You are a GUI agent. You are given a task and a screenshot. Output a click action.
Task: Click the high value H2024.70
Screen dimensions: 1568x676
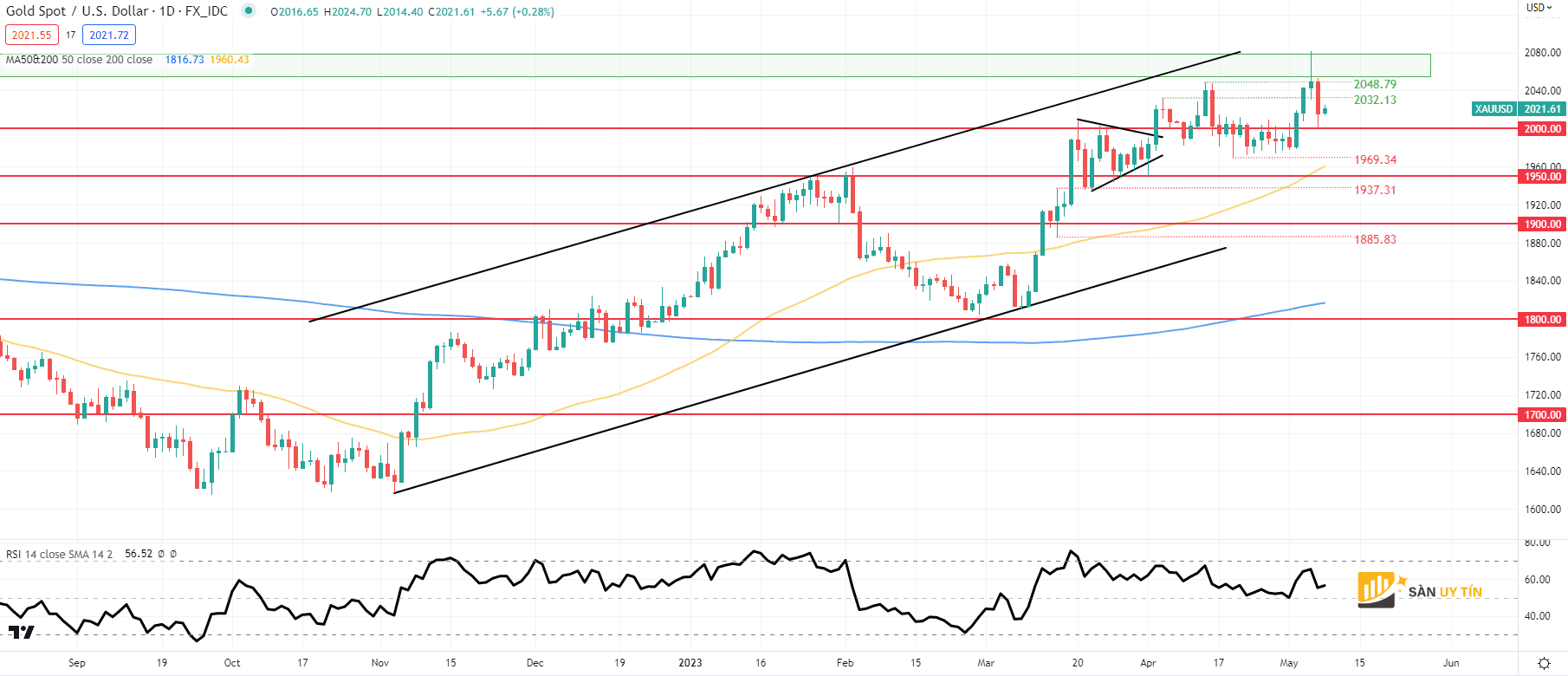[x=347, y=11]
